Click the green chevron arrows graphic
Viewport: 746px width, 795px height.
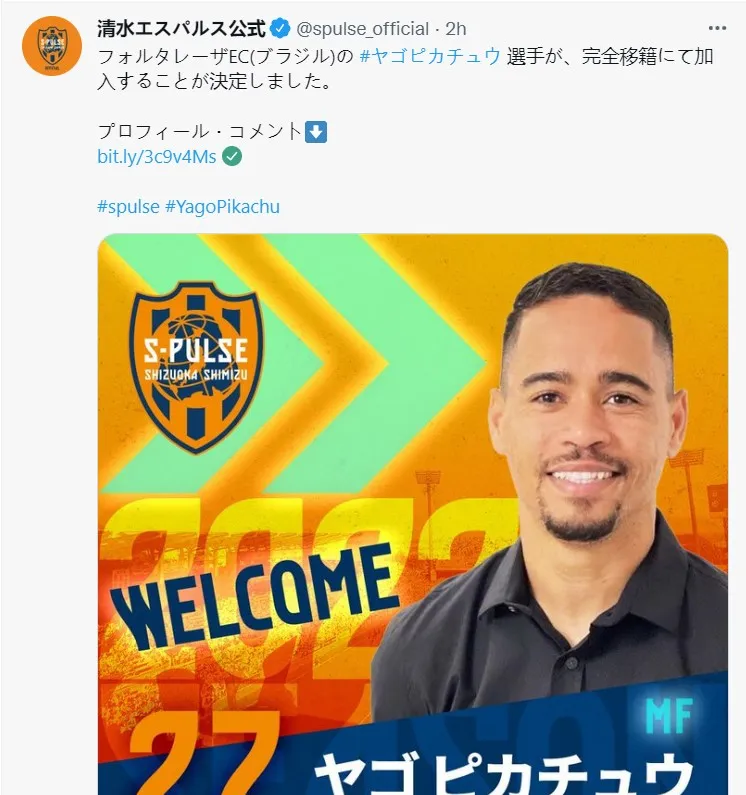pos(294,363)
